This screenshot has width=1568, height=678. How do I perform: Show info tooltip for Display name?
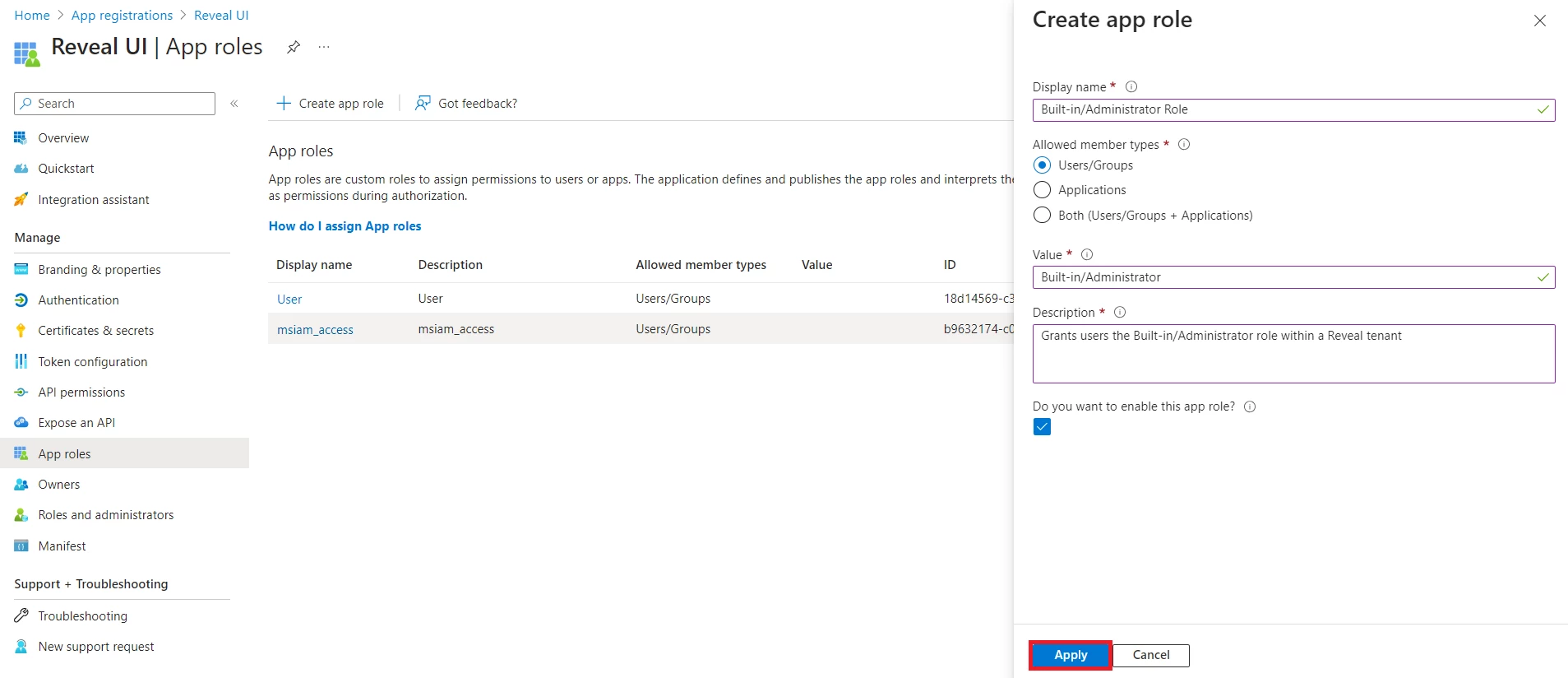1131,86
